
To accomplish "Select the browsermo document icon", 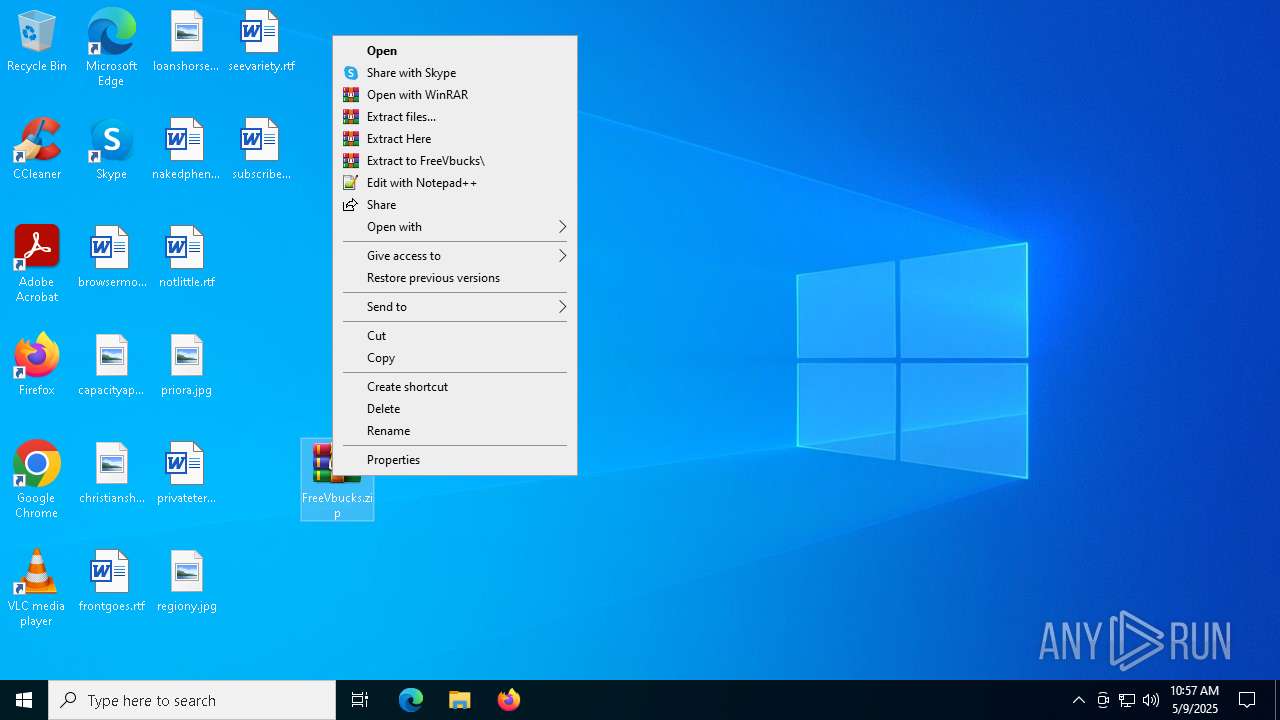I will coord(111,258).
